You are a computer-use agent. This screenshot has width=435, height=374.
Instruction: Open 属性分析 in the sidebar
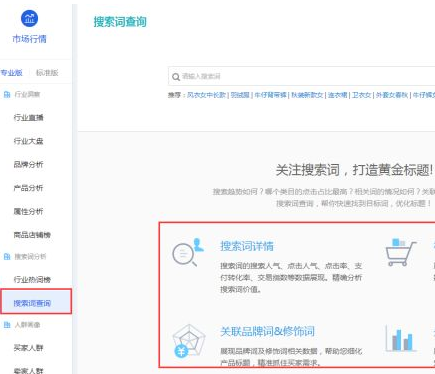(x=28, y=211)
